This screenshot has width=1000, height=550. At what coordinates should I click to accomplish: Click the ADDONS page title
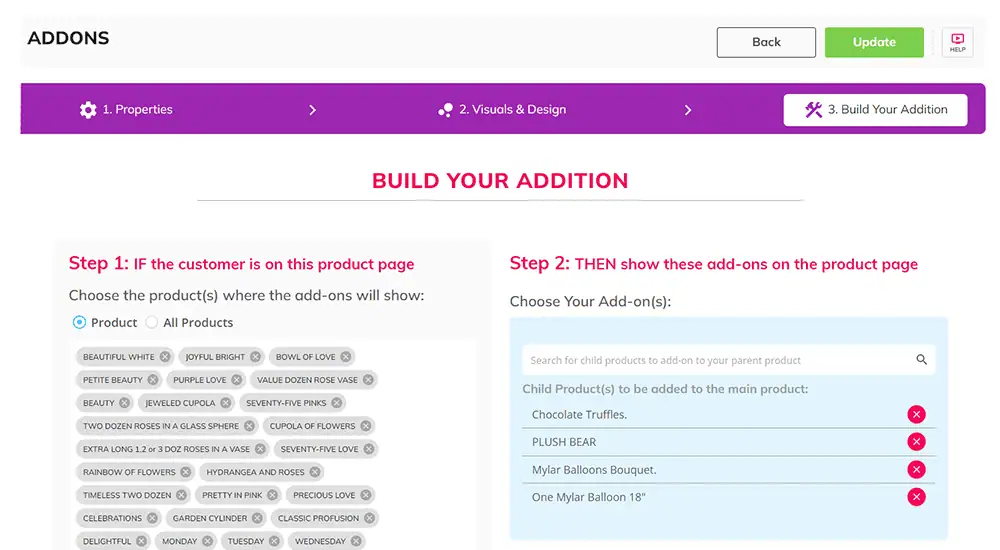click(x=68, y=38)
